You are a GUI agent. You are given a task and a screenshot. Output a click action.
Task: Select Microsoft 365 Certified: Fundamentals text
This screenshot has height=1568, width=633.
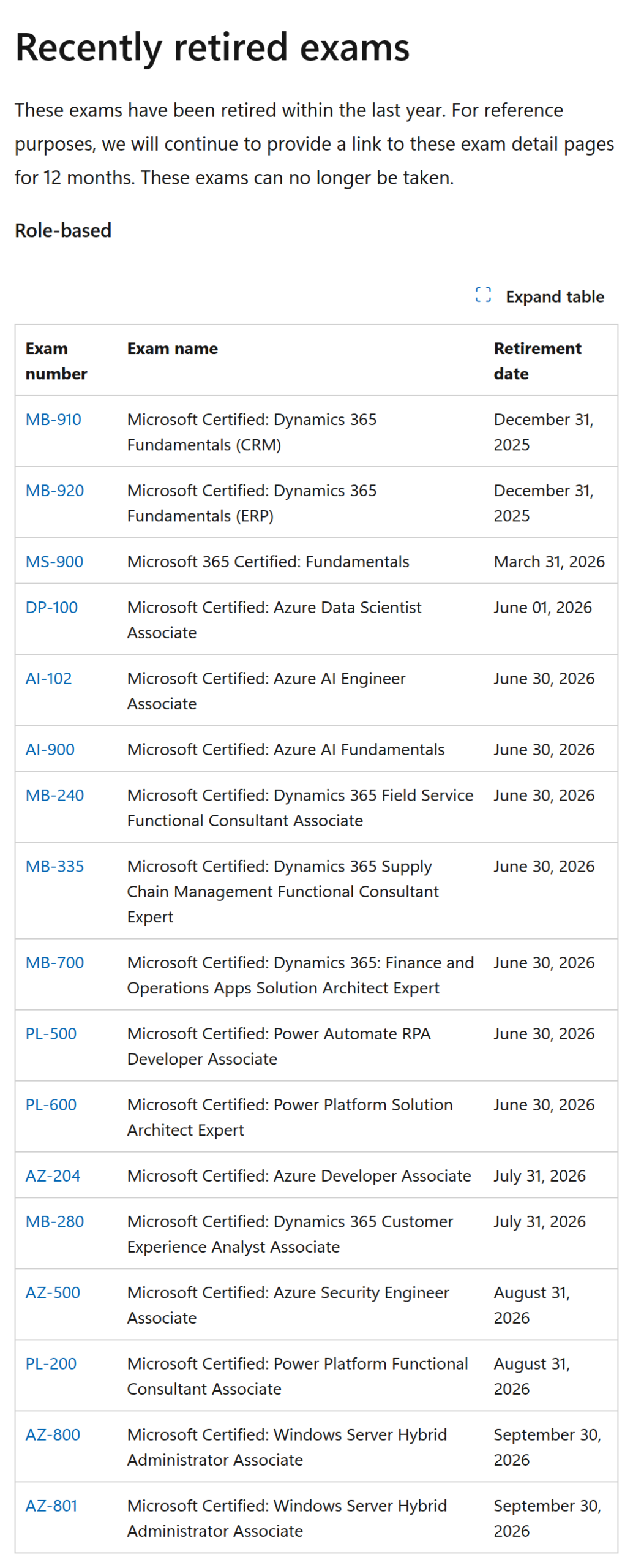pos(268,561)
